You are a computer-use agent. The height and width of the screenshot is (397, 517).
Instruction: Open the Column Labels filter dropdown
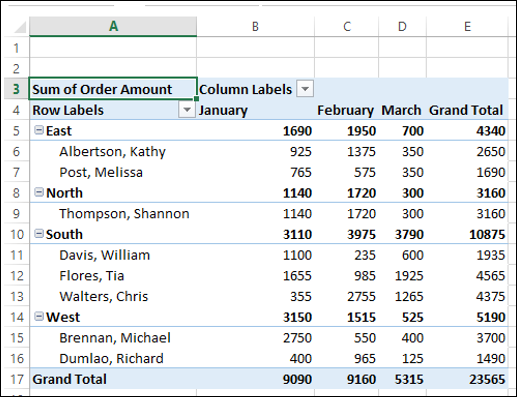tap(305, 89)
